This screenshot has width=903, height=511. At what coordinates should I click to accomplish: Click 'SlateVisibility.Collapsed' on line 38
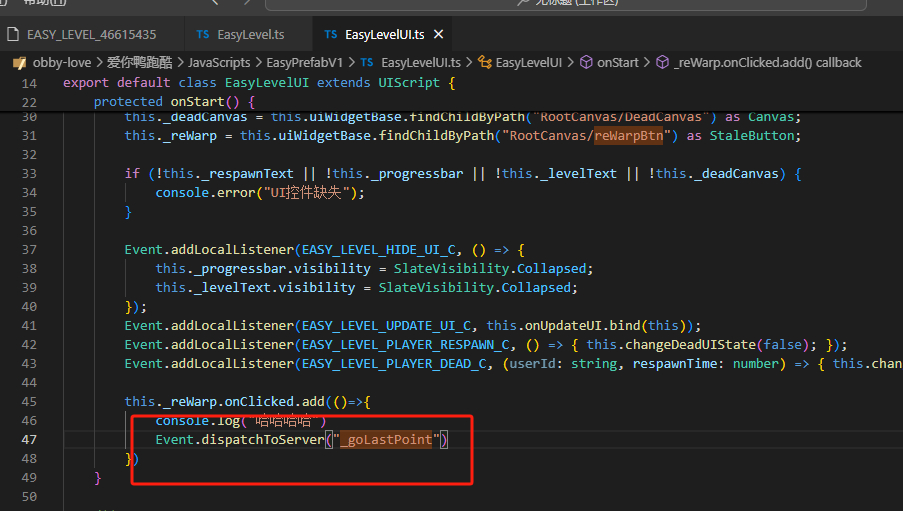[x=490, y=269]
